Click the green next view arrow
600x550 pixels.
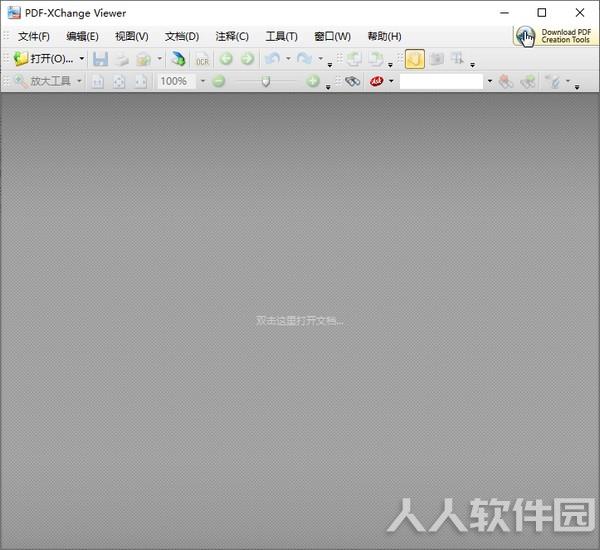click(x=248, y=59)
